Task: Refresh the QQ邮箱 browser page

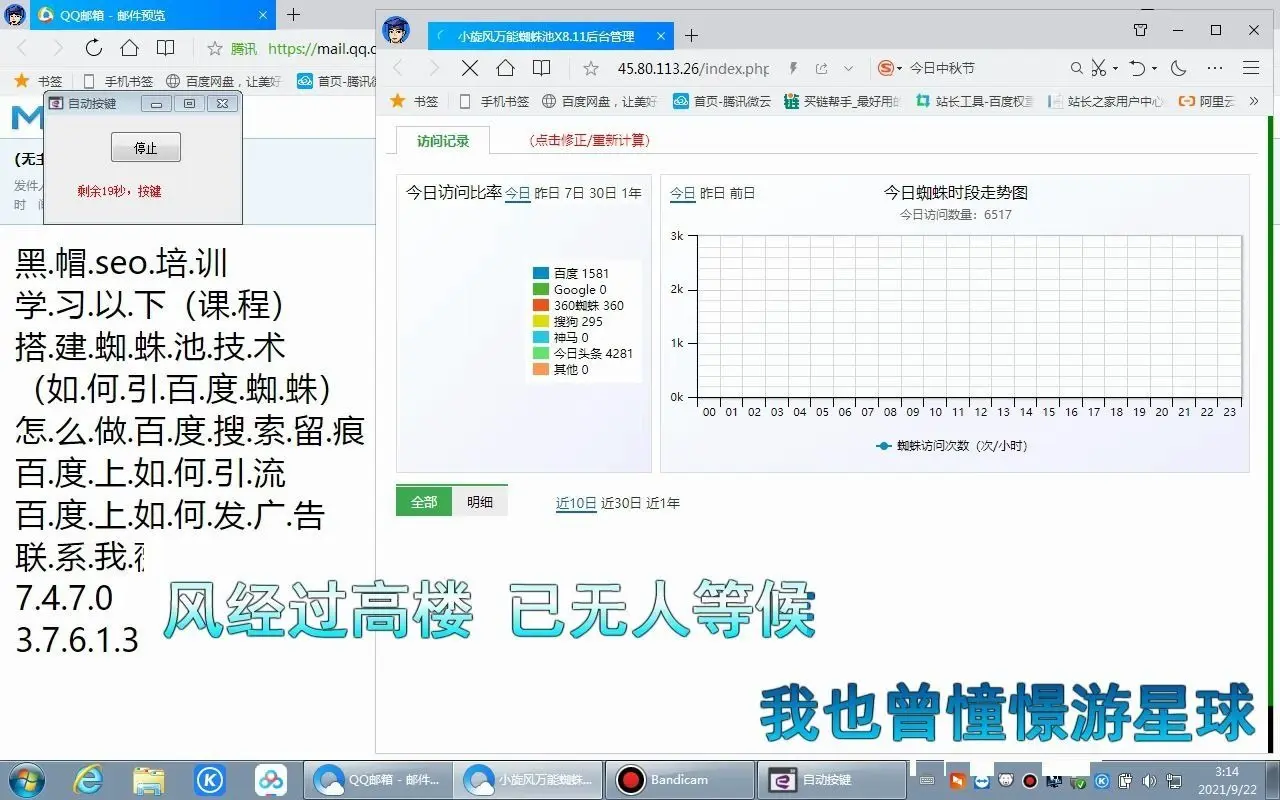Action: pos(93,48)
